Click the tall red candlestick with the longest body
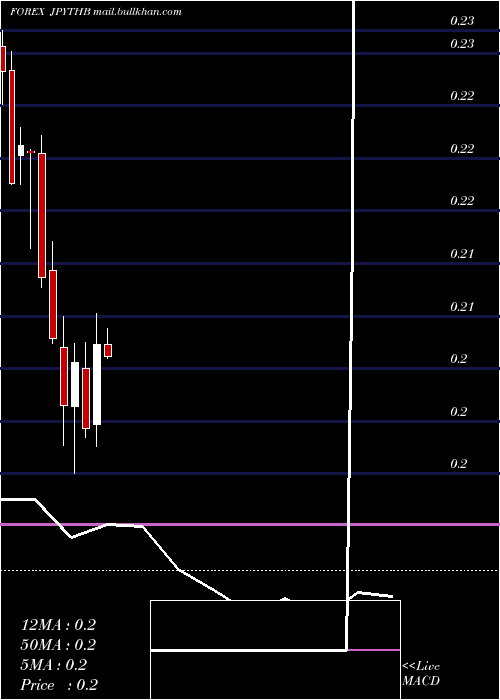The height and width of the screenshot is (700, 500). click(42, 215)
